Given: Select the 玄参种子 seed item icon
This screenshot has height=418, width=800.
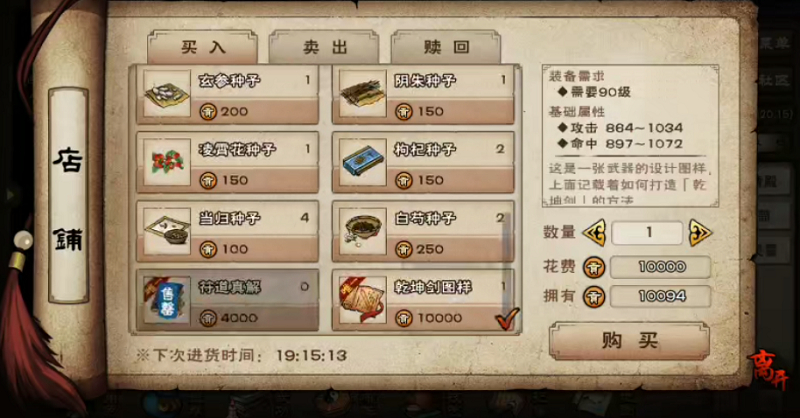Looking at the screenshot, I should [x=167, y=93].
